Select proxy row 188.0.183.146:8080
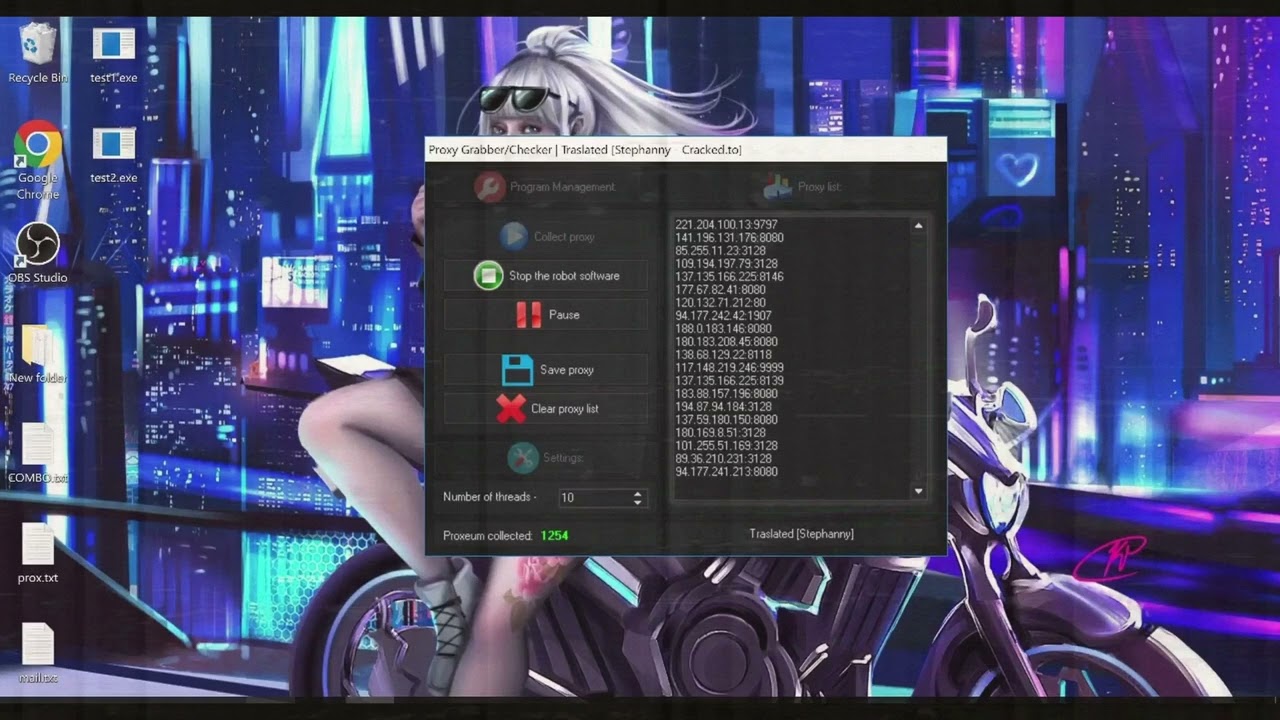 pos(724,329)
